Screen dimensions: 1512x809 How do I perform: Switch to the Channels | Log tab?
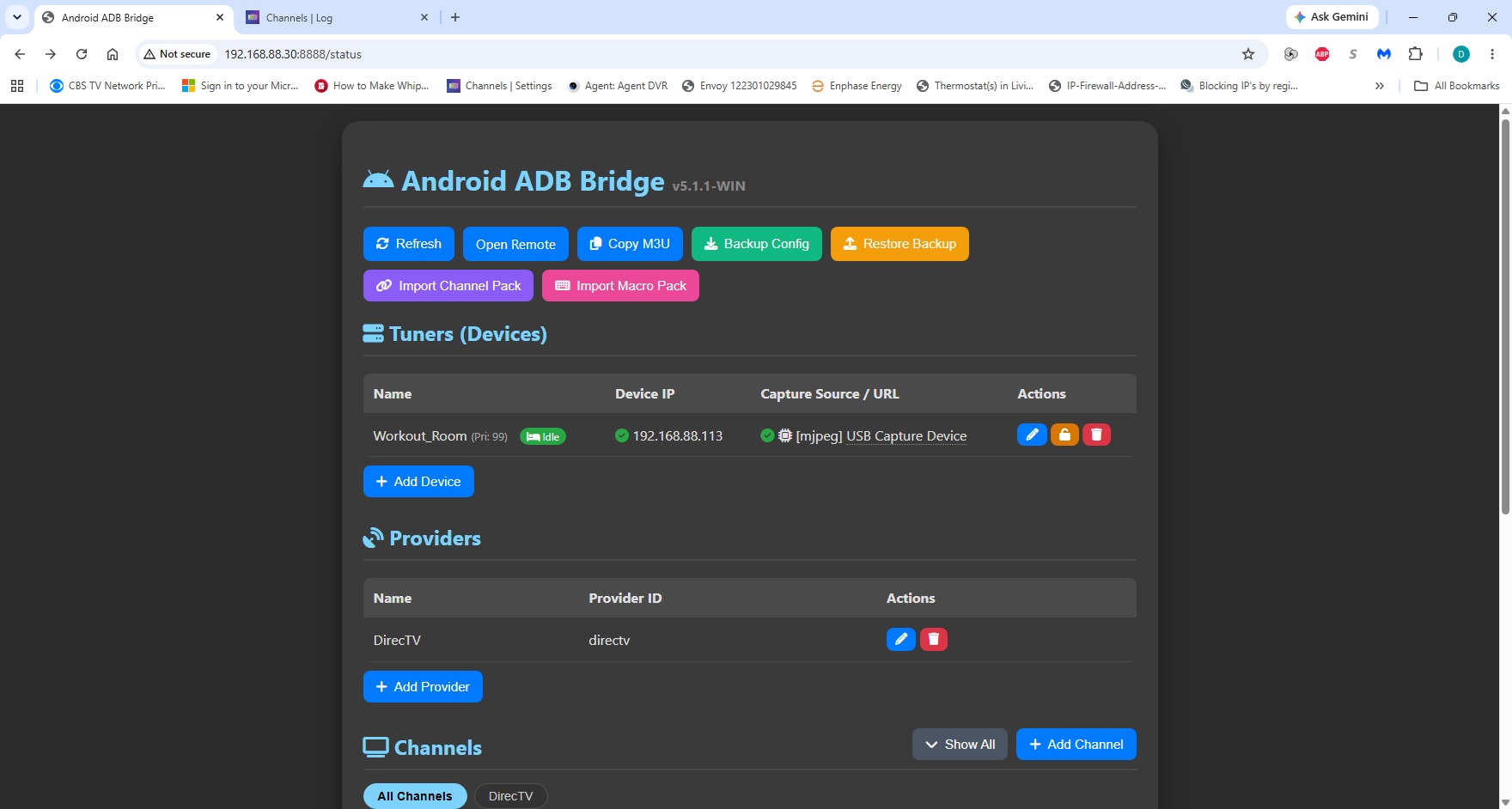[x=337, y=17]
